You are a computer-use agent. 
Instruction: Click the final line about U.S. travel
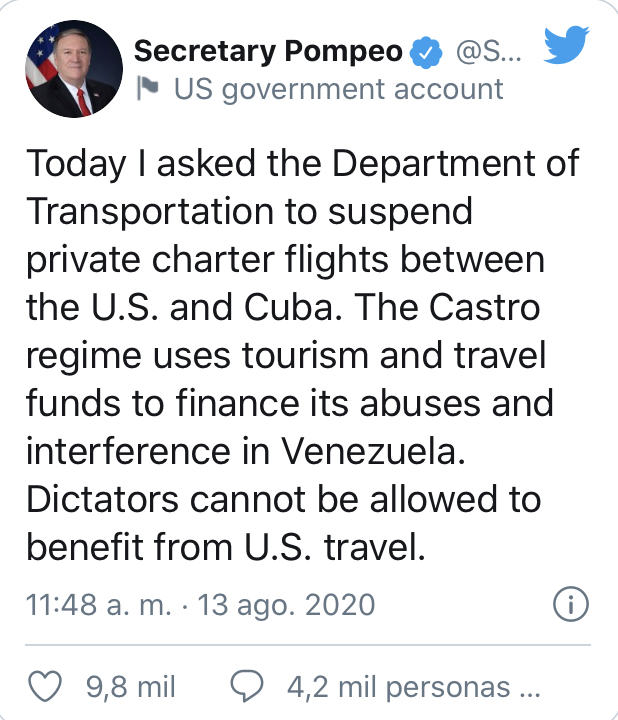225,547
